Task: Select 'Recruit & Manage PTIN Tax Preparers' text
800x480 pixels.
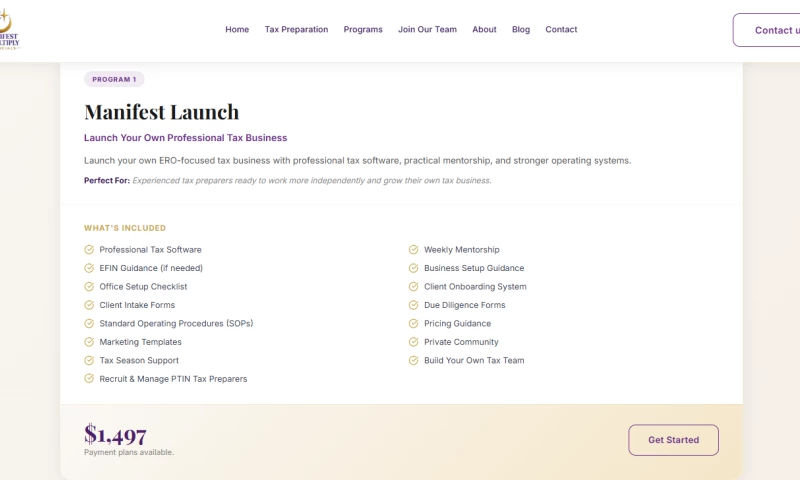Action: tap(173, 378)
